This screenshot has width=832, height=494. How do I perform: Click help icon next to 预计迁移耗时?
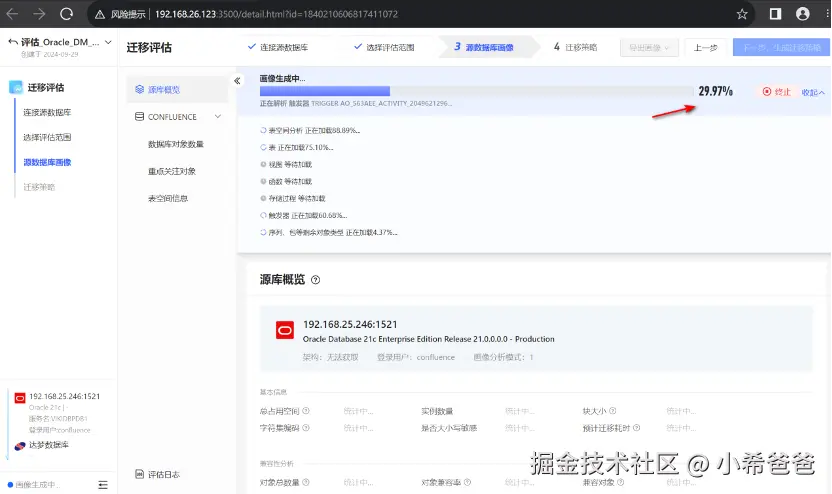tap(636, 428)
